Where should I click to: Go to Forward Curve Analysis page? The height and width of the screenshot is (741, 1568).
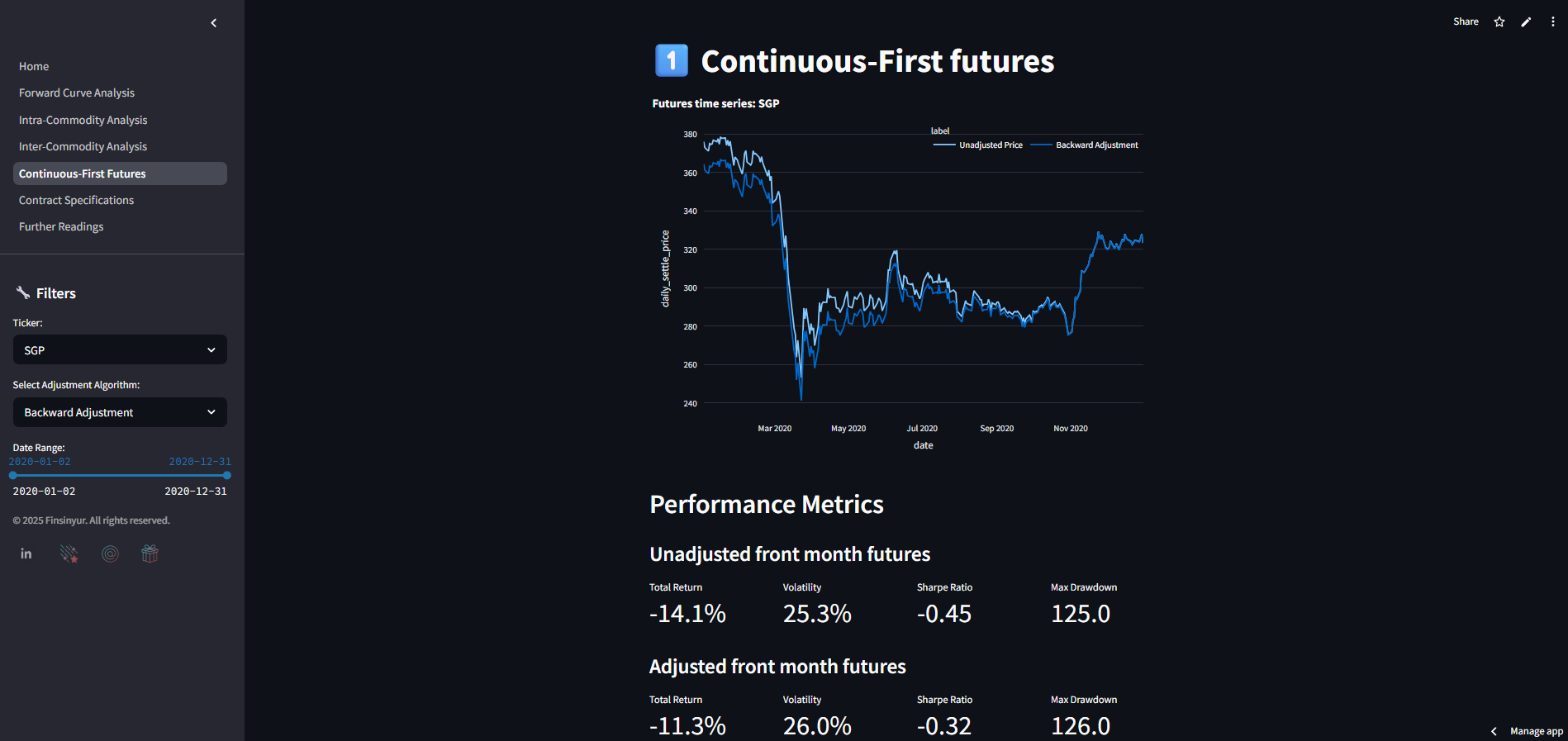pos(77,93)
